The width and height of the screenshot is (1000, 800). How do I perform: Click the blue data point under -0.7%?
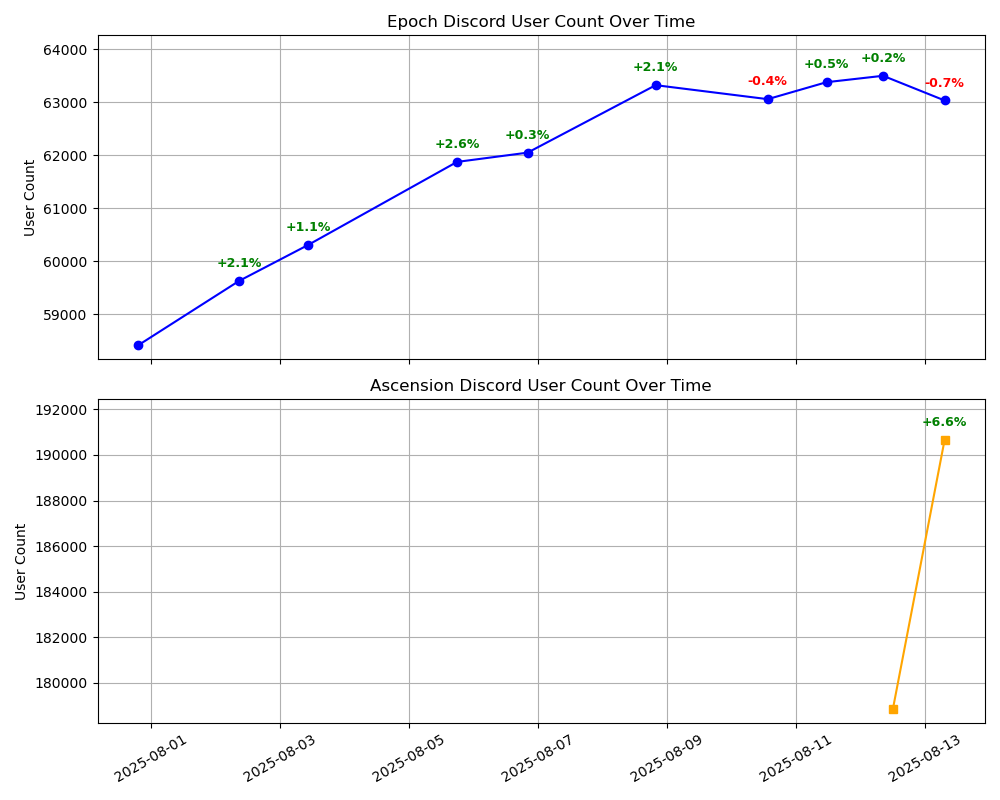point(945,101)
